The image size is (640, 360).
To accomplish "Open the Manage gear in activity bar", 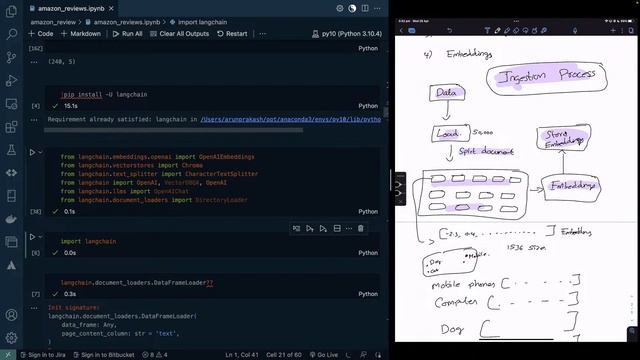I will pos(11,338).
